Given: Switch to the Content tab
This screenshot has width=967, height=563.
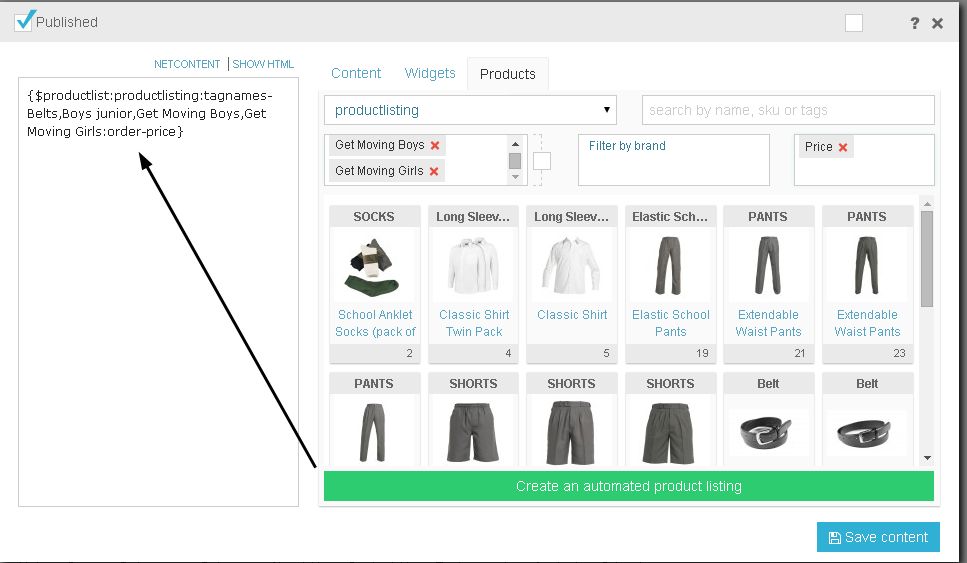Looking at the screenshot, I should (x=356, y=73).
